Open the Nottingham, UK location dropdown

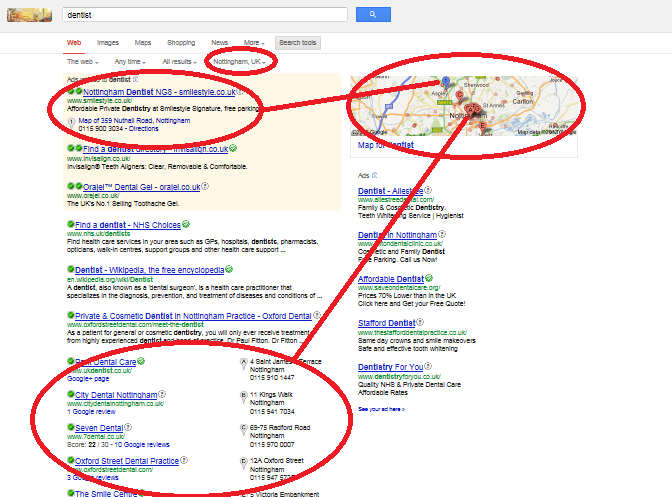click(240, 62)
